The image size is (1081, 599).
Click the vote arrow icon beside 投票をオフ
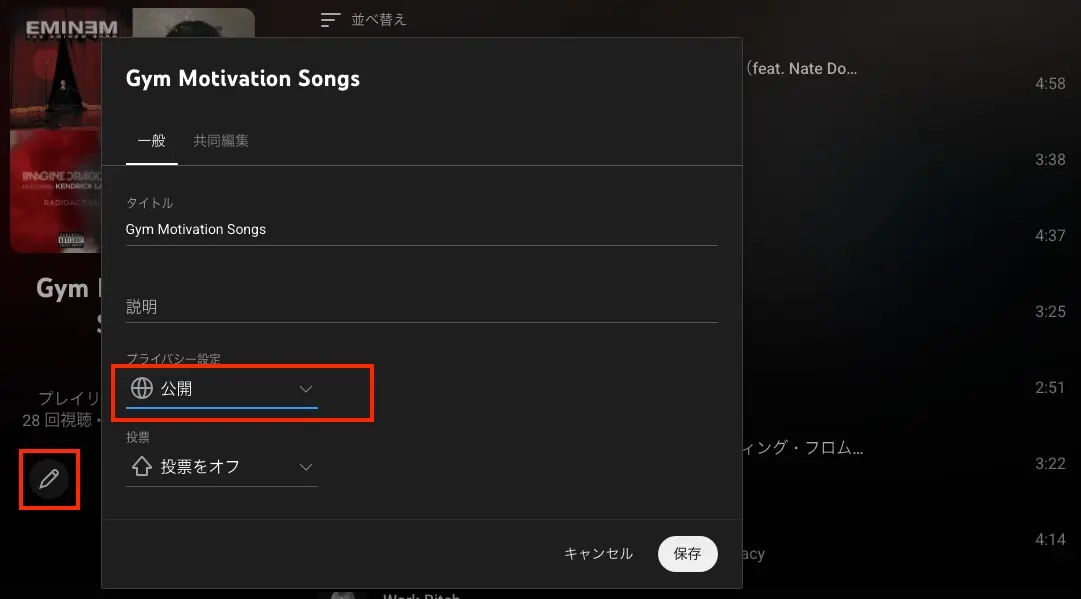[141, 466]
